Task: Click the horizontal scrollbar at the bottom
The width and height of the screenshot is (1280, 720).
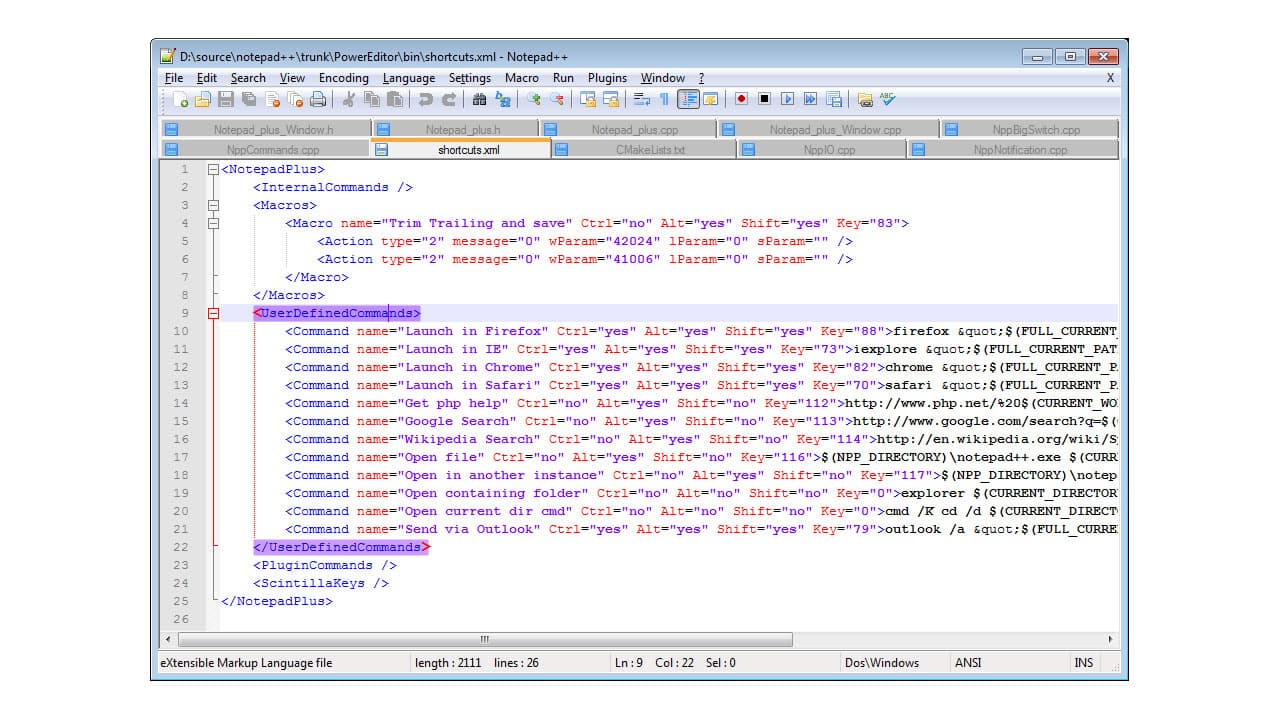Action: coord(483,638)
